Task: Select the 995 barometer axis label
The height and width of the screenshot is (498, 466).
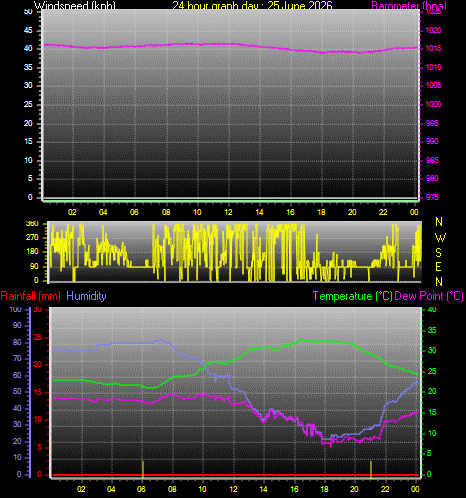Action: [432, 123]
